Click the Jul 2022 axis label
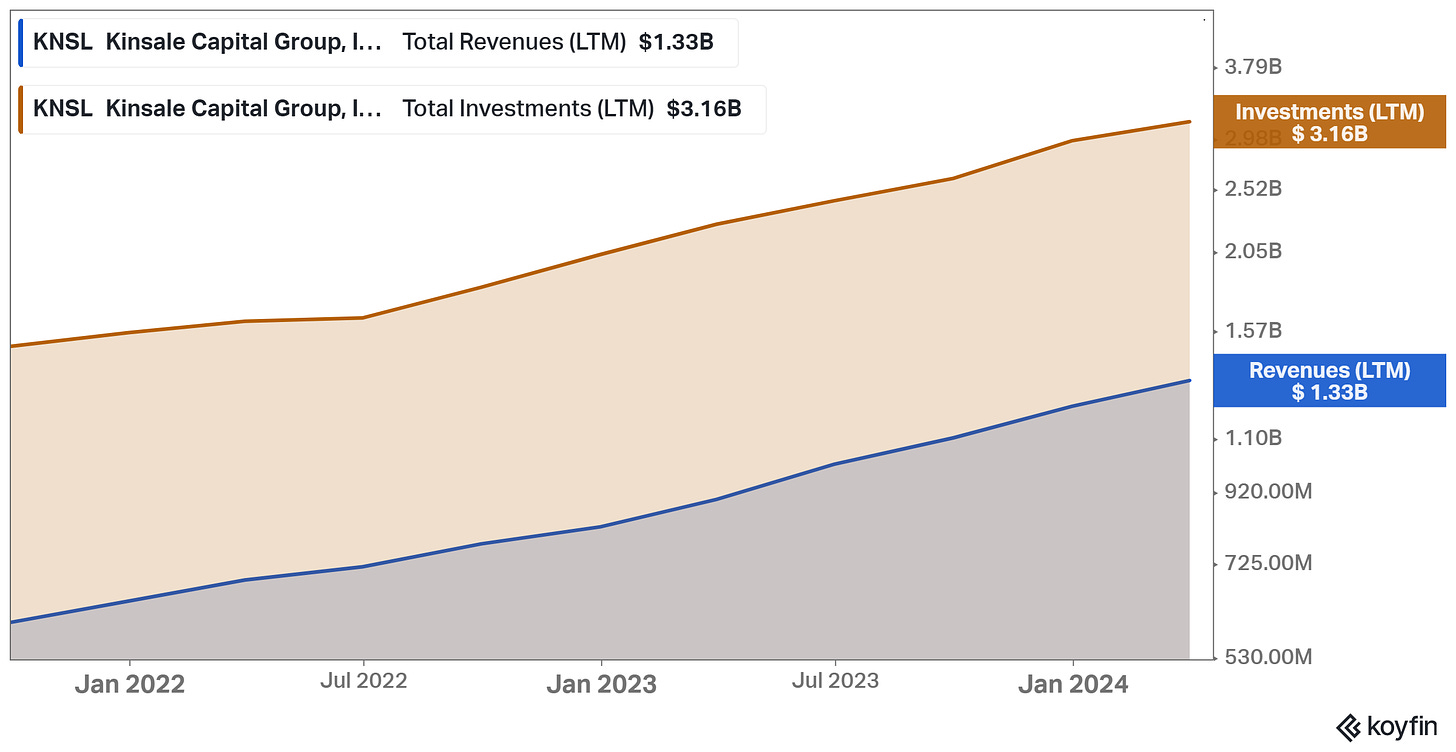The height and width of the screenshot is (752, 1456). click(x=363, y=681)
